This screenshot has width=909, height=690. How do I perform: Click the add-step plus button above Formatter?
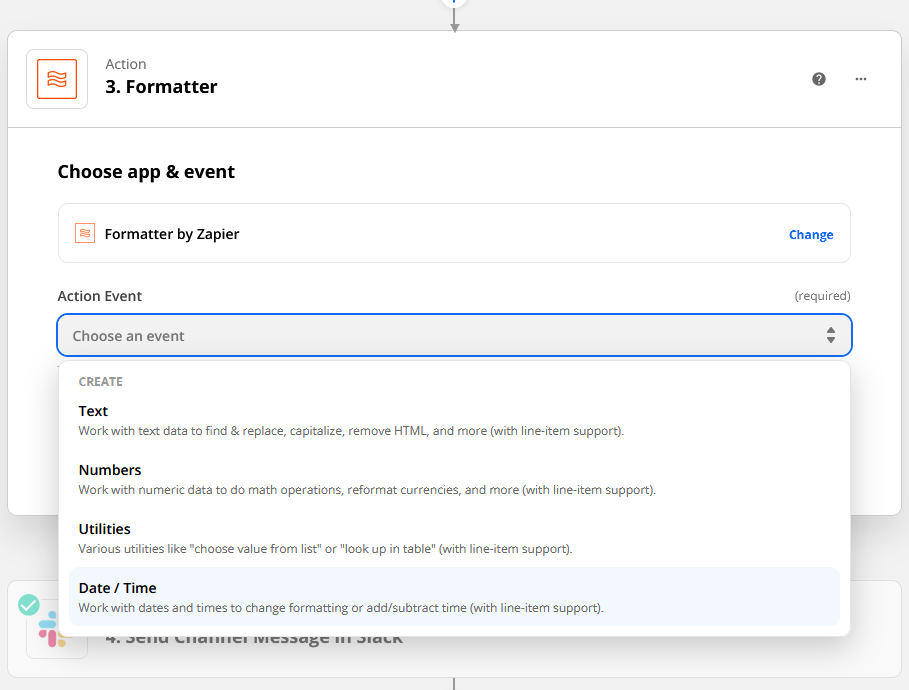point(454,2)
